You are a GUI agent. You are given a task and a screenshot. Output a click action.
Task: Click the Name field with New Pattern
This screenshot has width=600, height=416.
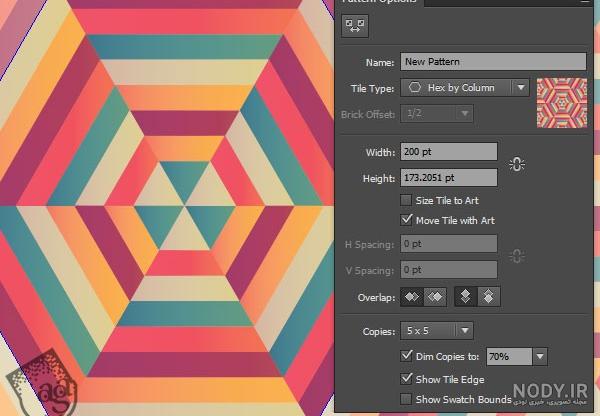click(x=493, y=62)
